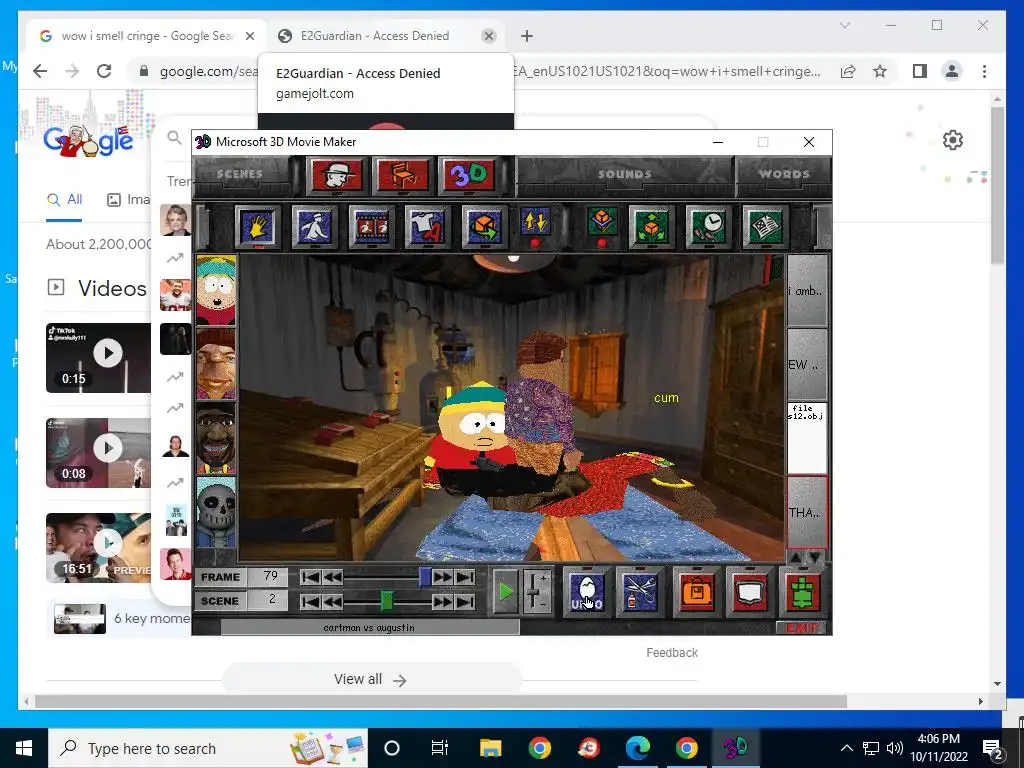
Task: Select the resize cube with green arrows tool
Action: pos(651,227)
